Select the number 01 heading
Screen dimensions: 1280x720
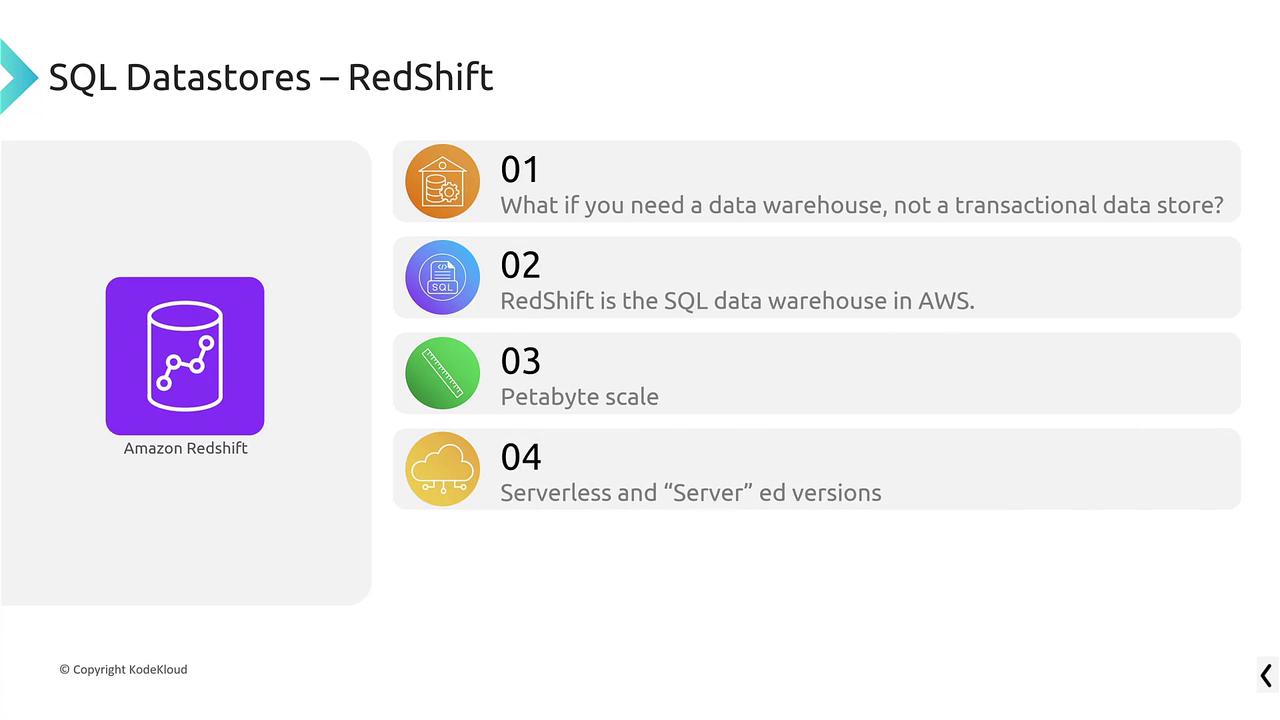(x=520, y=169)
